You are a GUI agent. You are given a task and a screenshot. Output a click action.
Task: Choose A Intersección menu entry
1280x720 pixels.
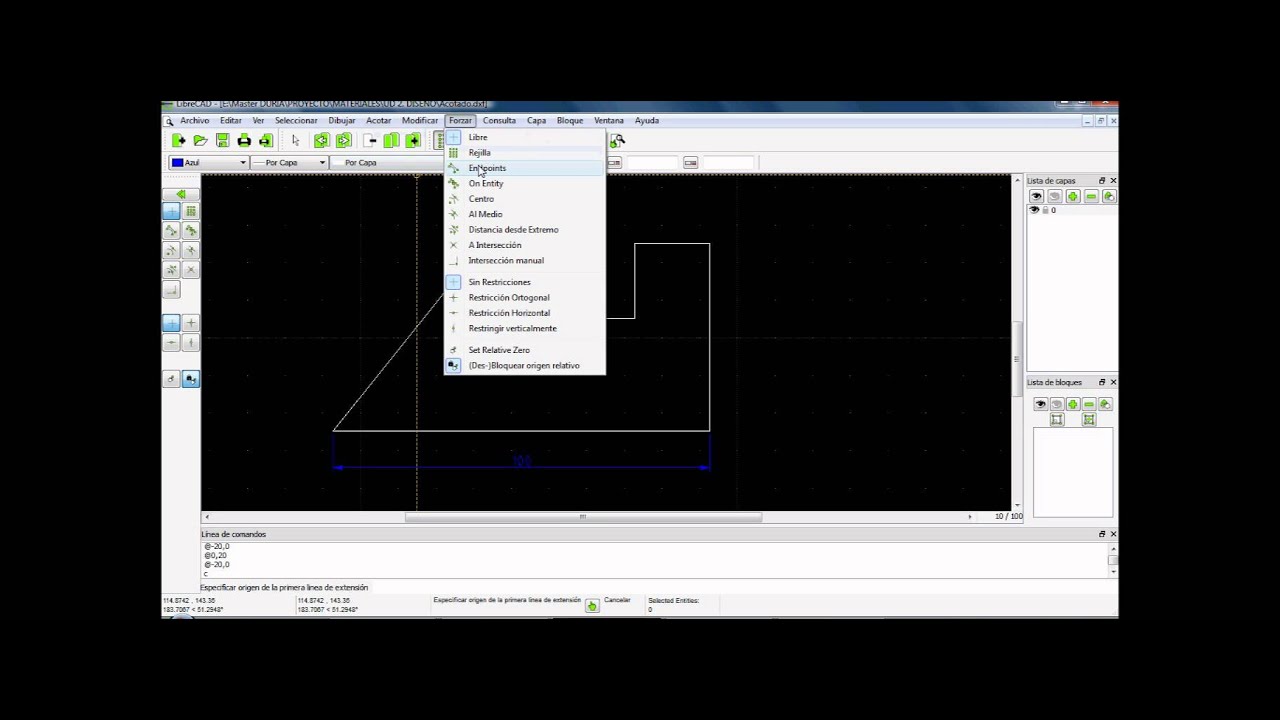pos(524,245)
